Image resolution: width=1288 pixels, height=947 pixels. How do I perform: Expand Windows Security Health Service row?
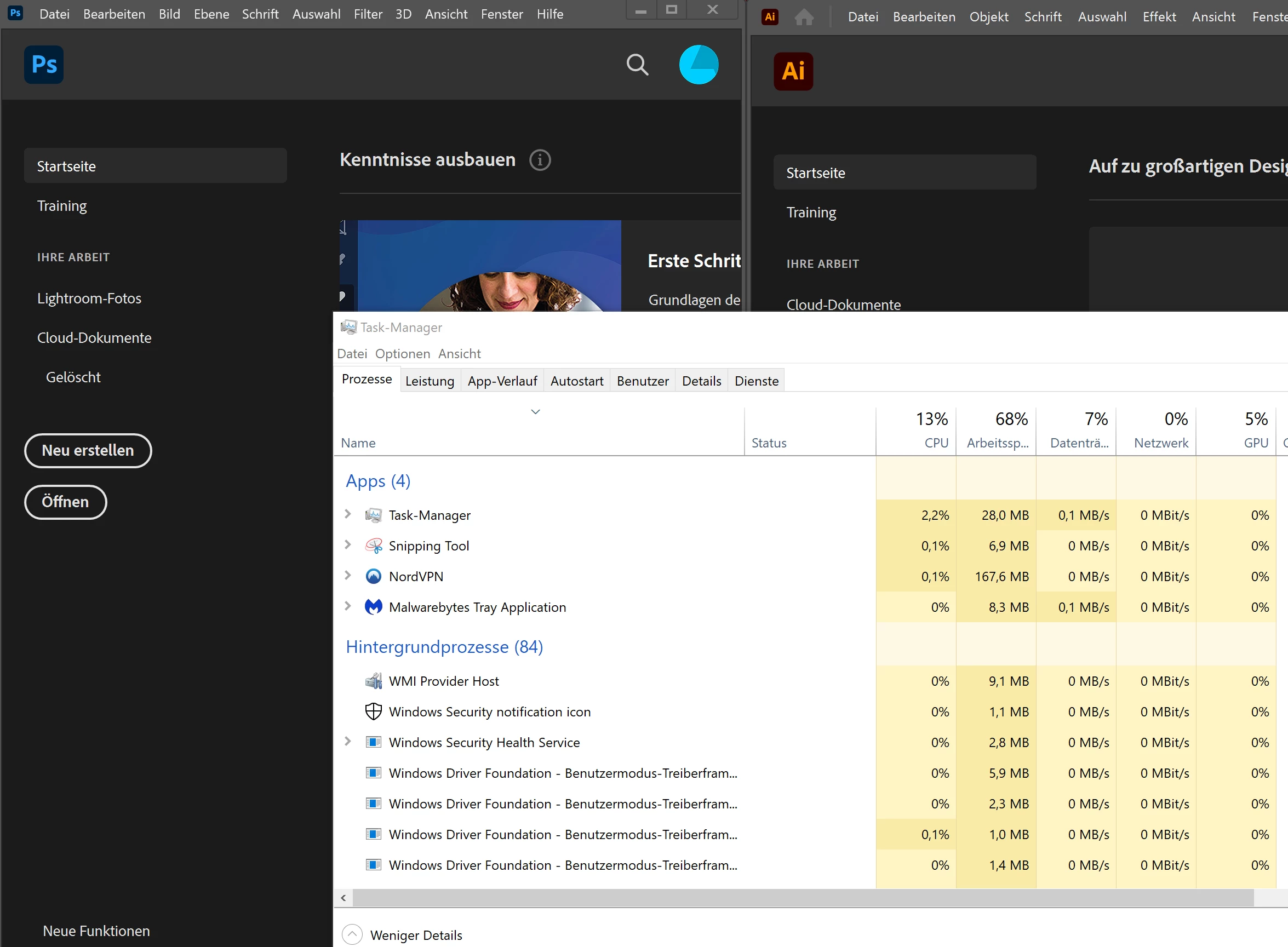[x=347, y=741]
